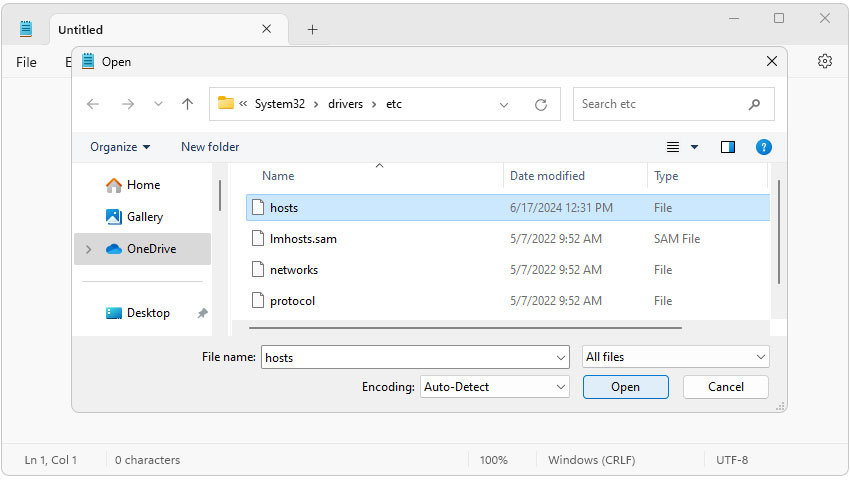Select the networks file
Image resolution: width=850 pixels, height=480 pixels.
point(294,270)
